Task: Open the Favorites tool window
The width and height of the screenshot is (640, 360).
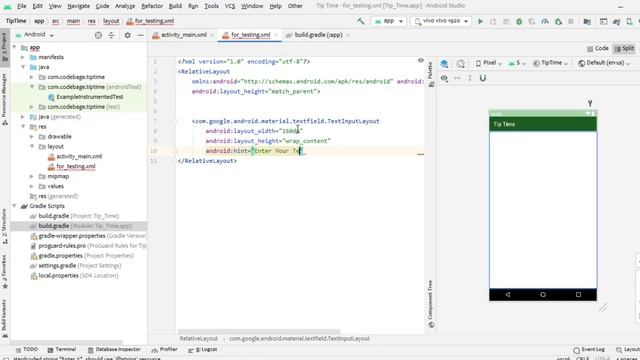Action: tap(4, 271)
